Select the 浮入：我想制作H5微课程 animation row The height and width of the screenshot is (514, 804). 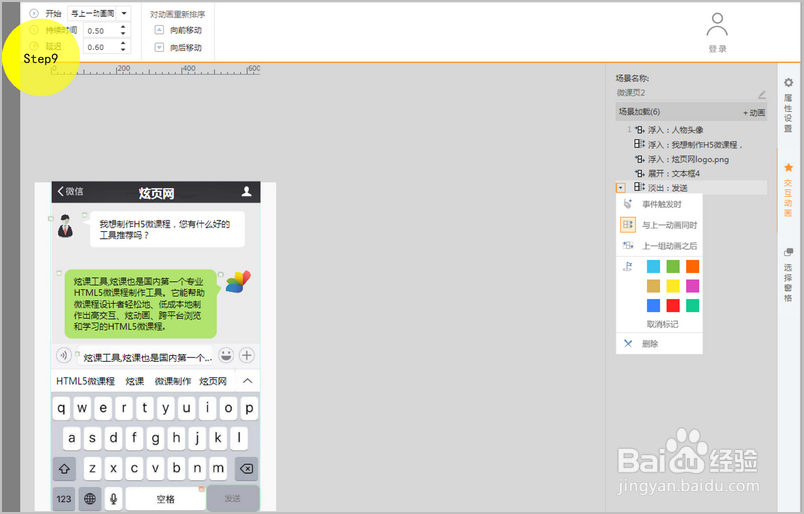tap(691, 145)
